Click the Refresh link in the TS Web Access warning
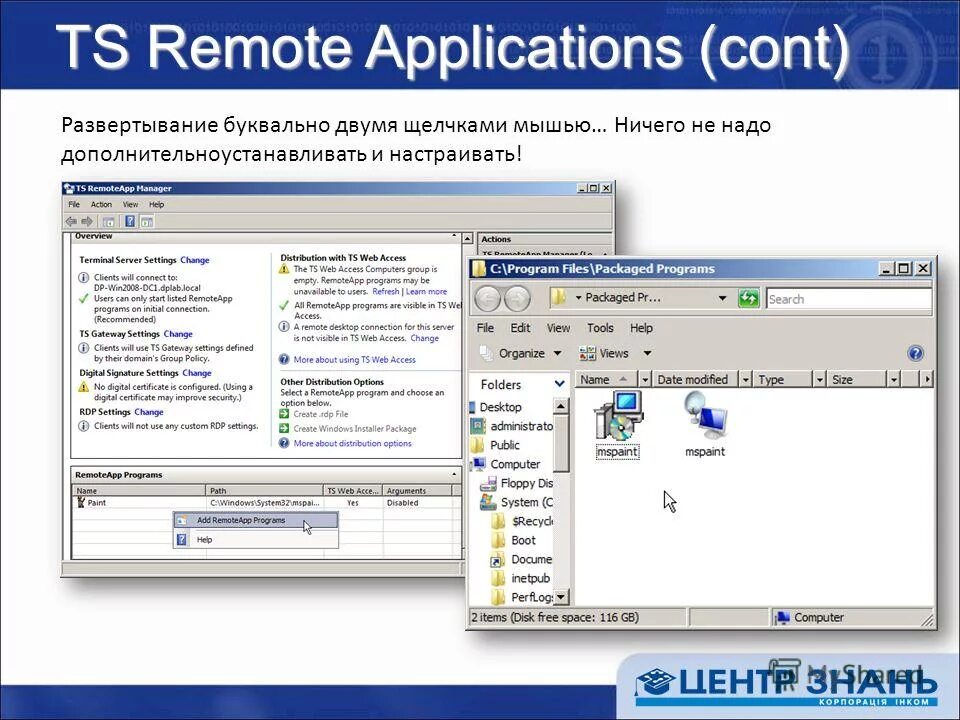Viewport: 960px width, 720px height. pyautogui.click(x=386, y=291)
